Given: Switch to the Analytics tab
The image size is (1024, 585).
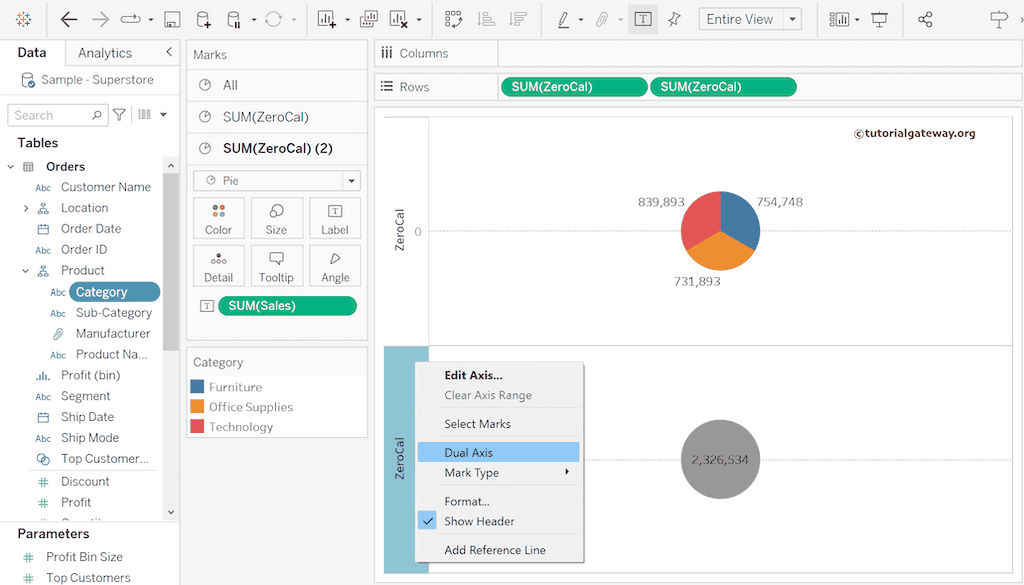Looking at the screenshot, I should click(105, 53).
